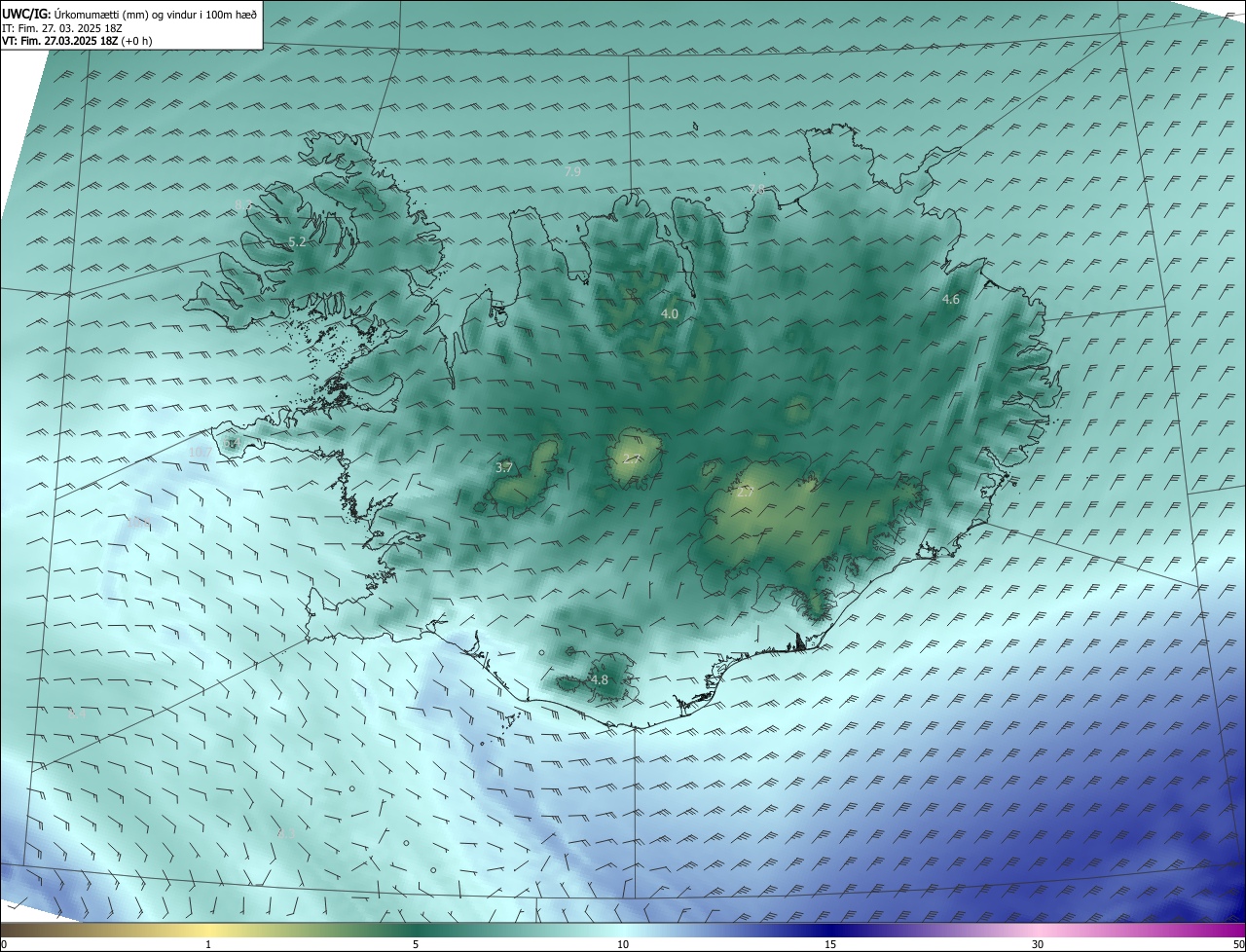Click the faint 10.7 value off Snæfellsnes

click(200, 452)
